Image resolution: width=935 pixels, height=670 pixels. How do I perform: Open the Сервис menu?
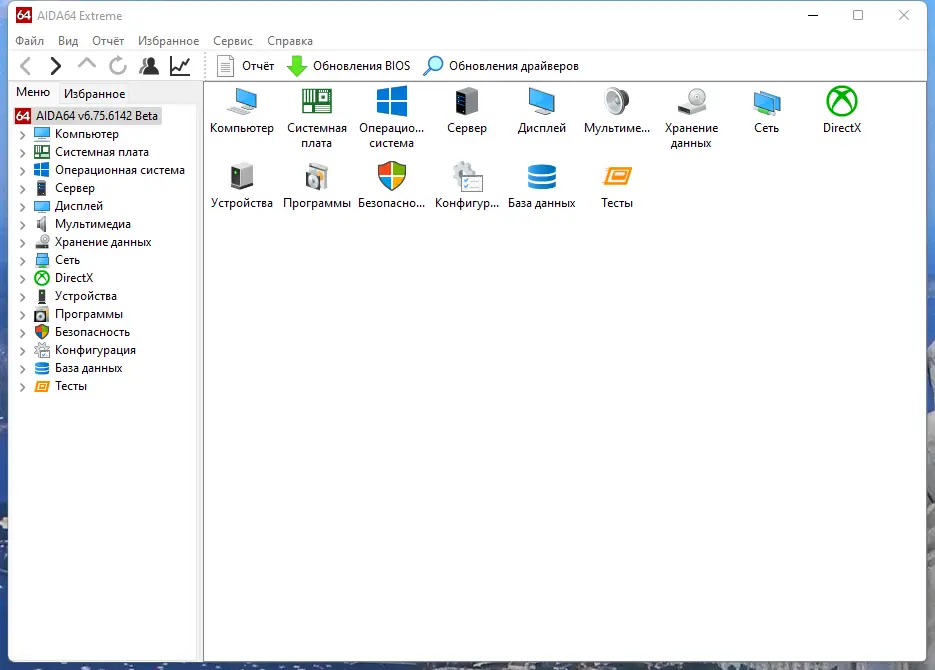pos(233,41)
